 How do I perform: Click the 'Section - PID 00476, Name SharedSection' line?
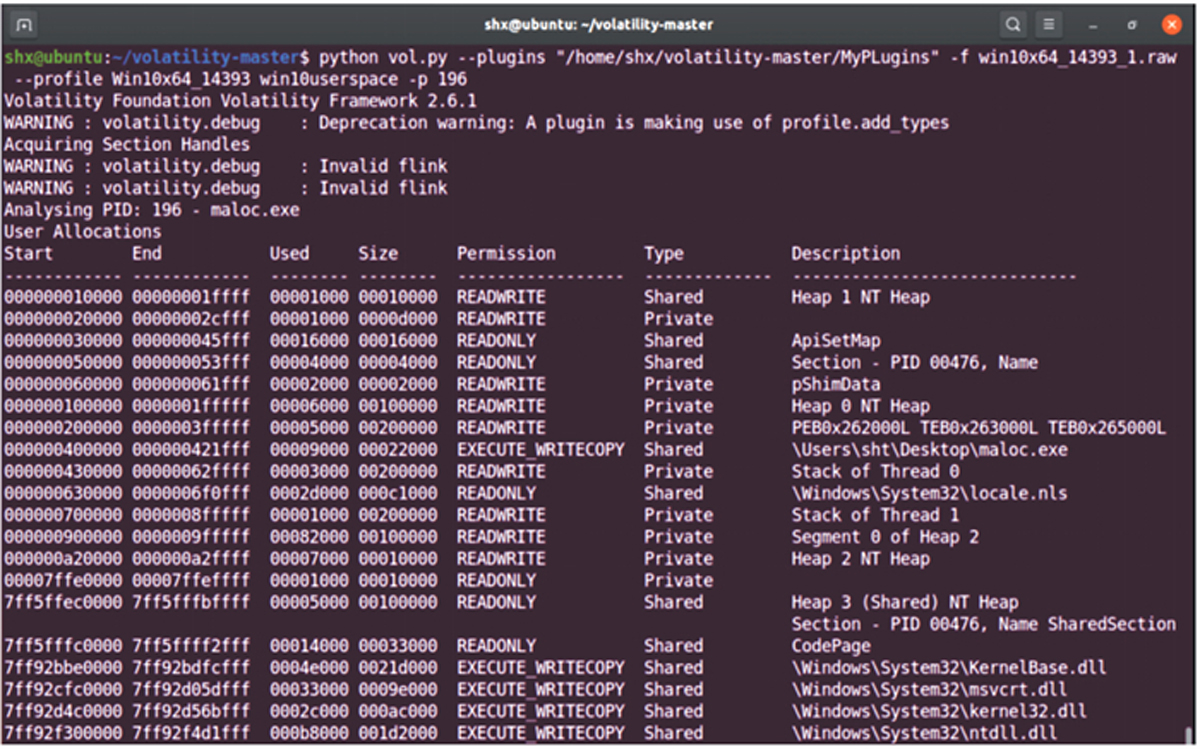(984, 624)
